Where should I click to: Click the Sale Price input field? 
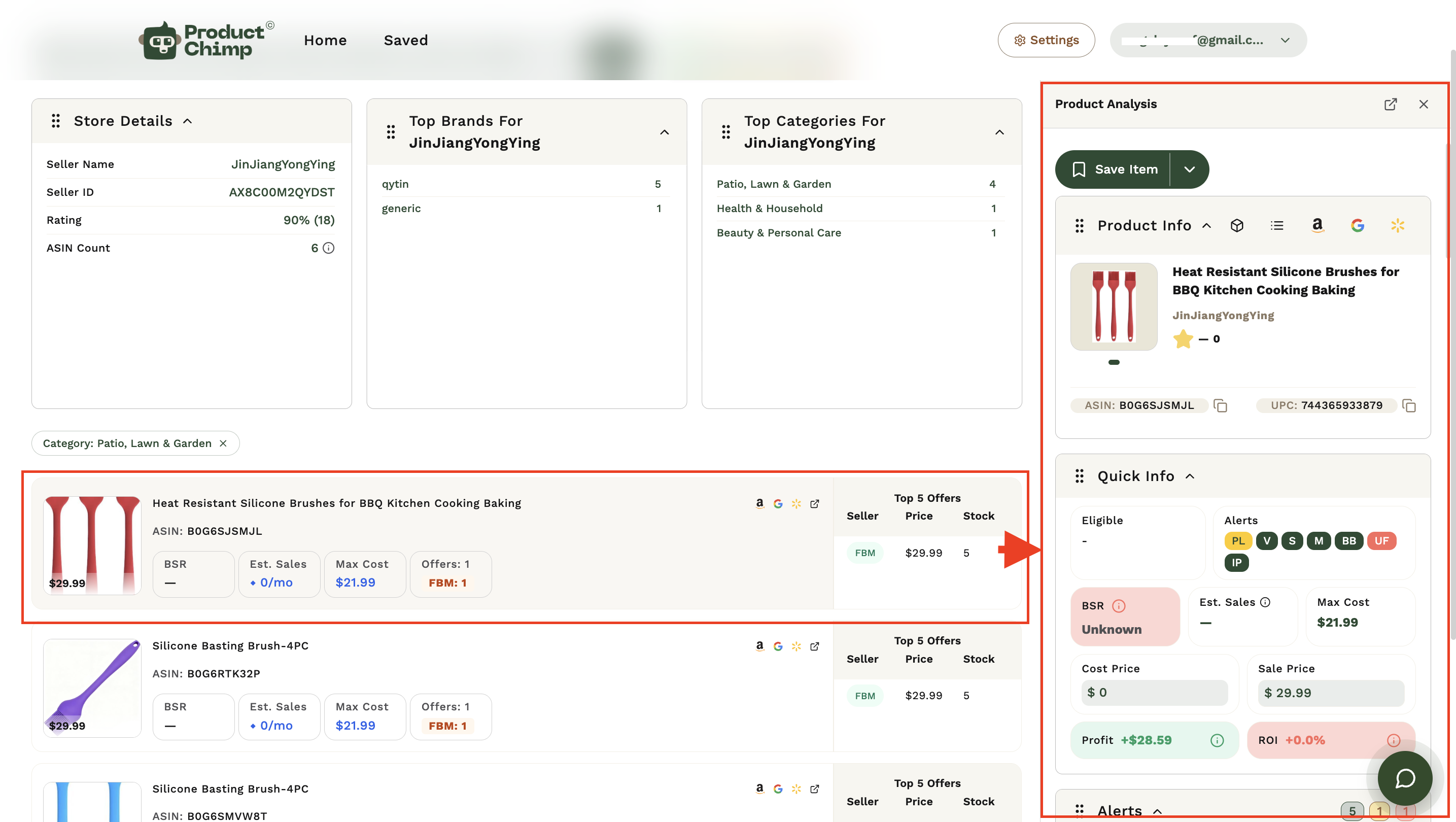click(1331, 693)
